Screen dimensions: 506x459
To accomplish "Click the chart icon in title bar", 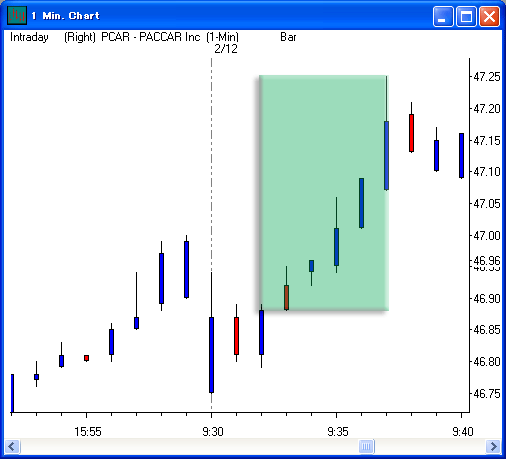I will pos(17,15).
